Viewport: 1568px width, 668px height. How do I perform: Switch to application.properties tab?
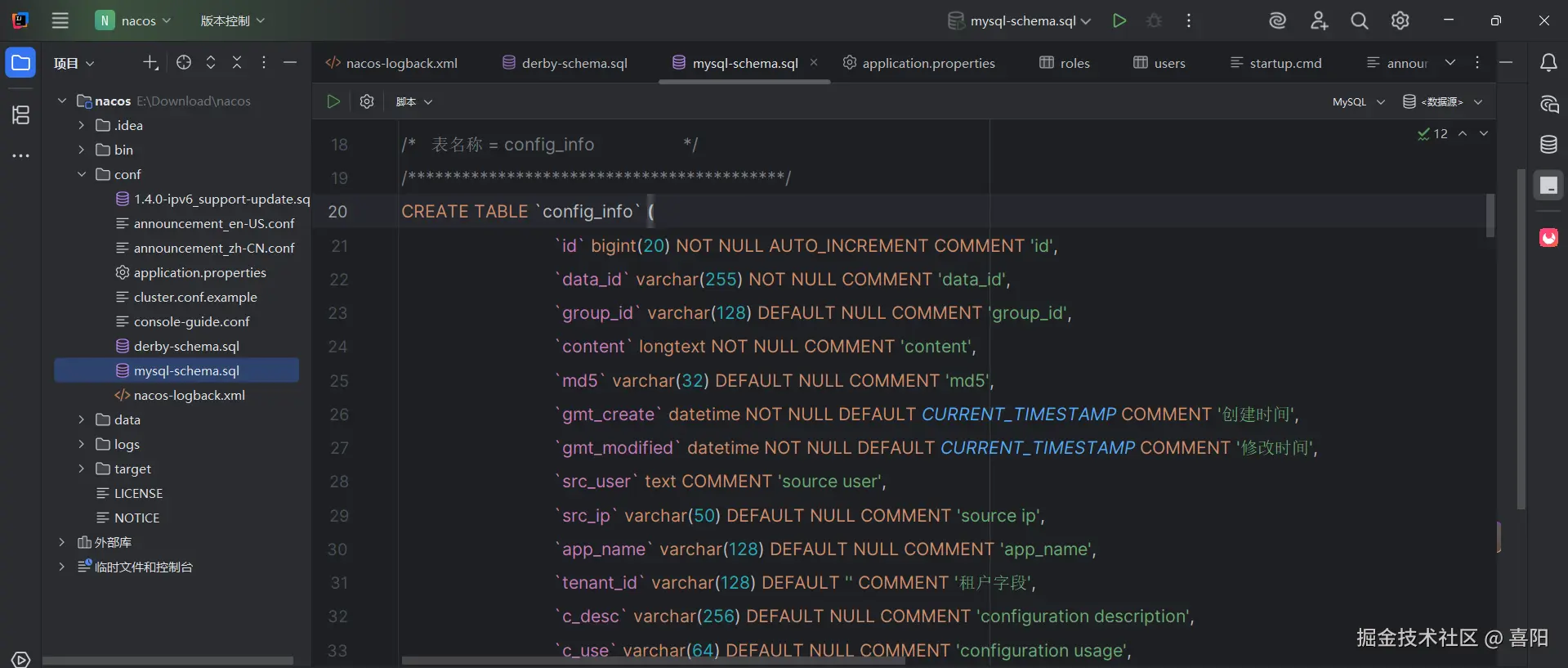coord(919,63)
